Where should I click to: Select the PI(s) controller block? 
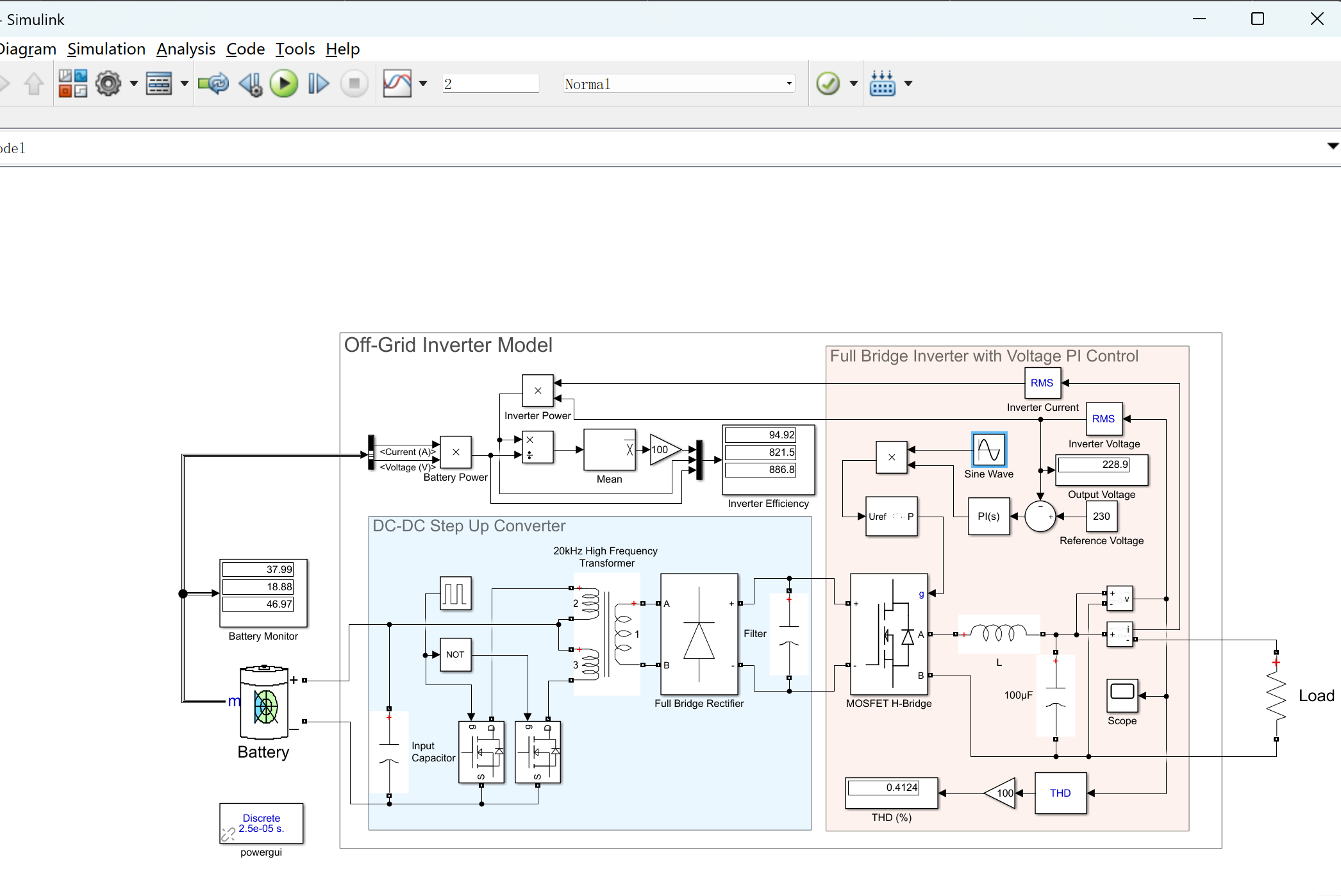coord(988,517)
